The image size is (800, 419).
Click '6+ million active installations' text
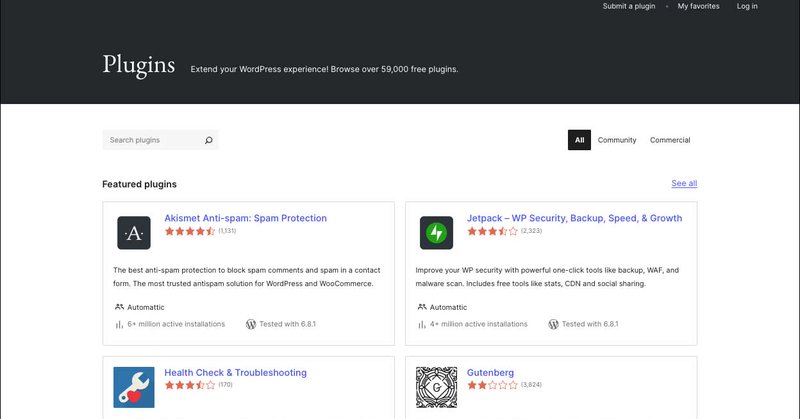pos(176,324)
